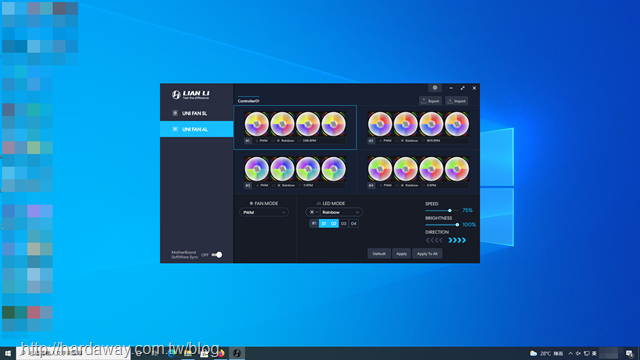Toggle fan 04 in LED selector
Image resolution: width=640 pixels, height=360 pixels.
[353, 223]
